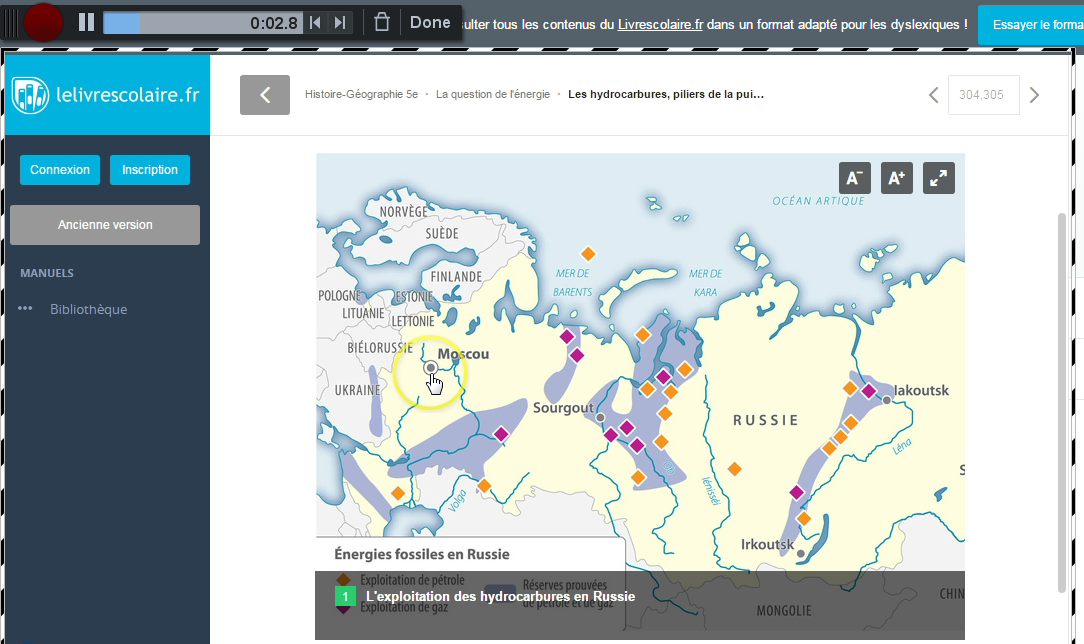
Task: Click the Moscou city marker
Action: [431, 367]
